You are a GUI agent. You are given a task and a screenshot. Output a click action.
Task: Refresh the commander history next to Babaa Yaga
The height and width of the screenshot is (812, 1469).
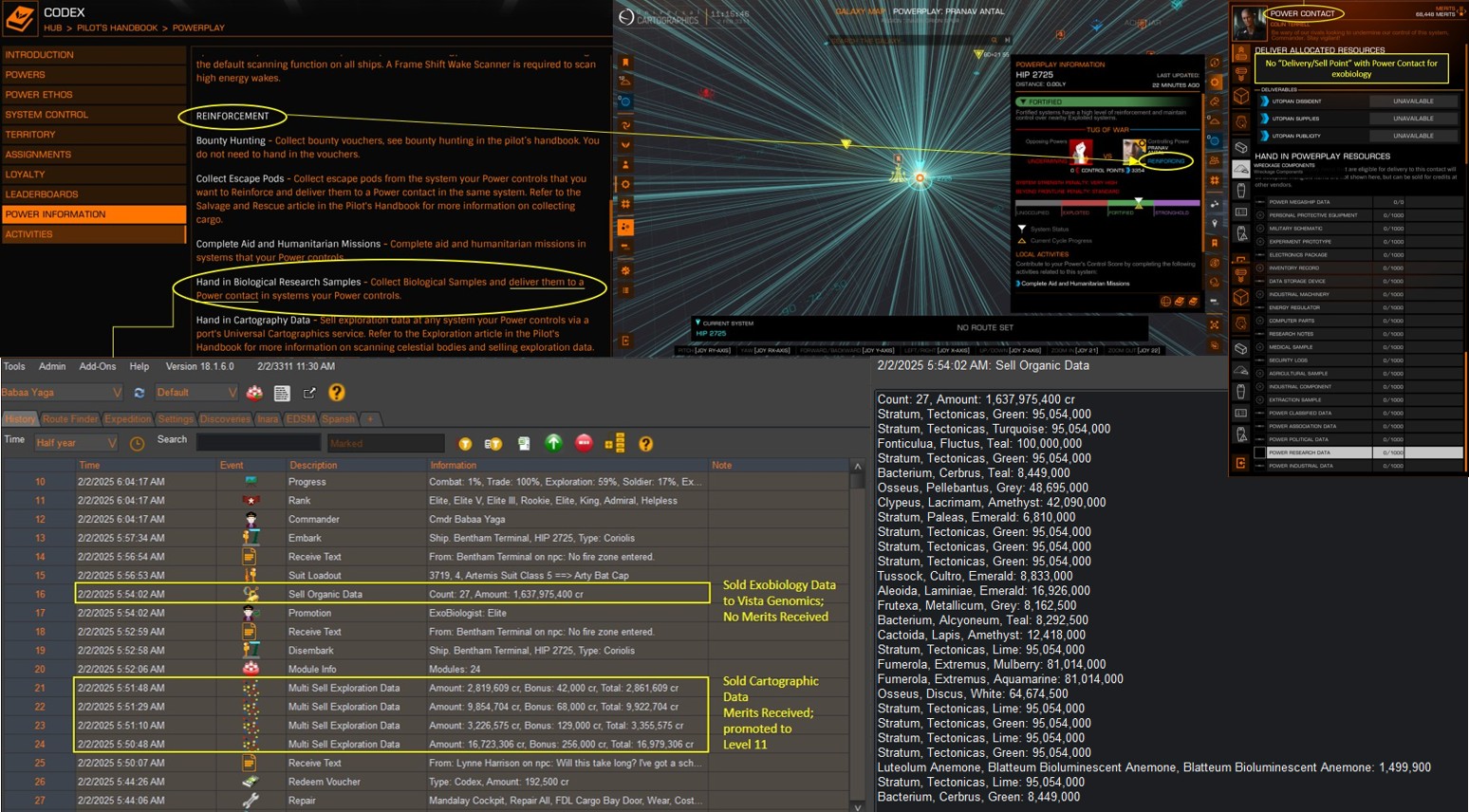point(139,393)
